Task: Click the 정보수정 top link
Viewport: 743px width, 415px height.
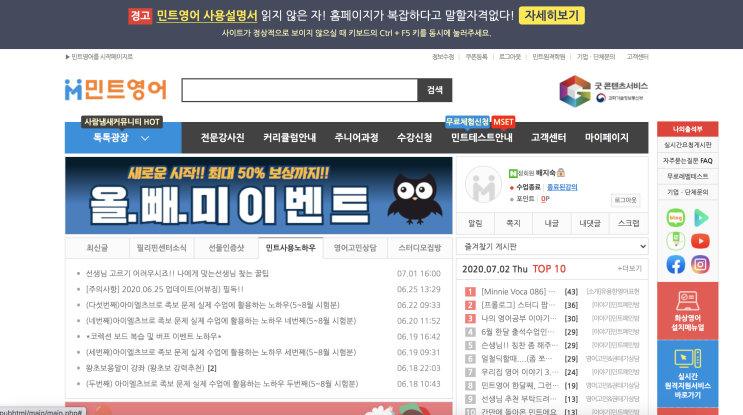Action: [x=443, y=57]
